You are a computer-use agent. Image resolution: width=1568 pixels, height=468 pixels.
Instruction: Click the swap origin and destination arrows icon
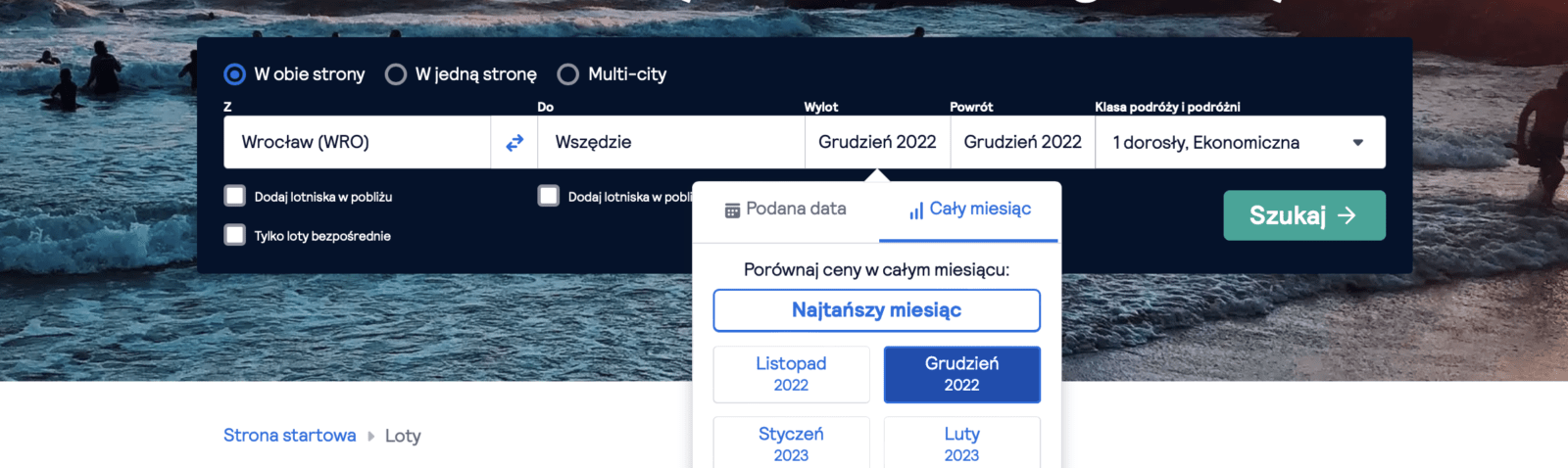pos(514,143)
